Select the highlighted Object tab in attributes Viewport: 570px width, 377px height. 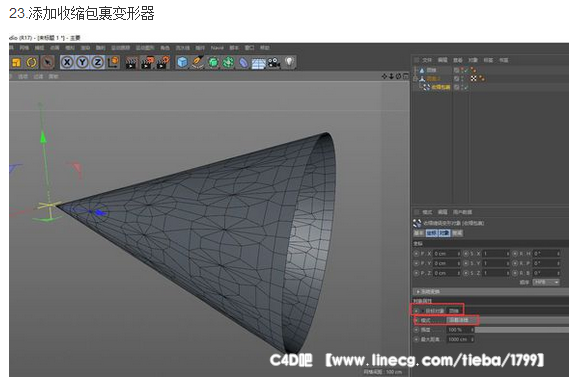click(x=444, y=233)
